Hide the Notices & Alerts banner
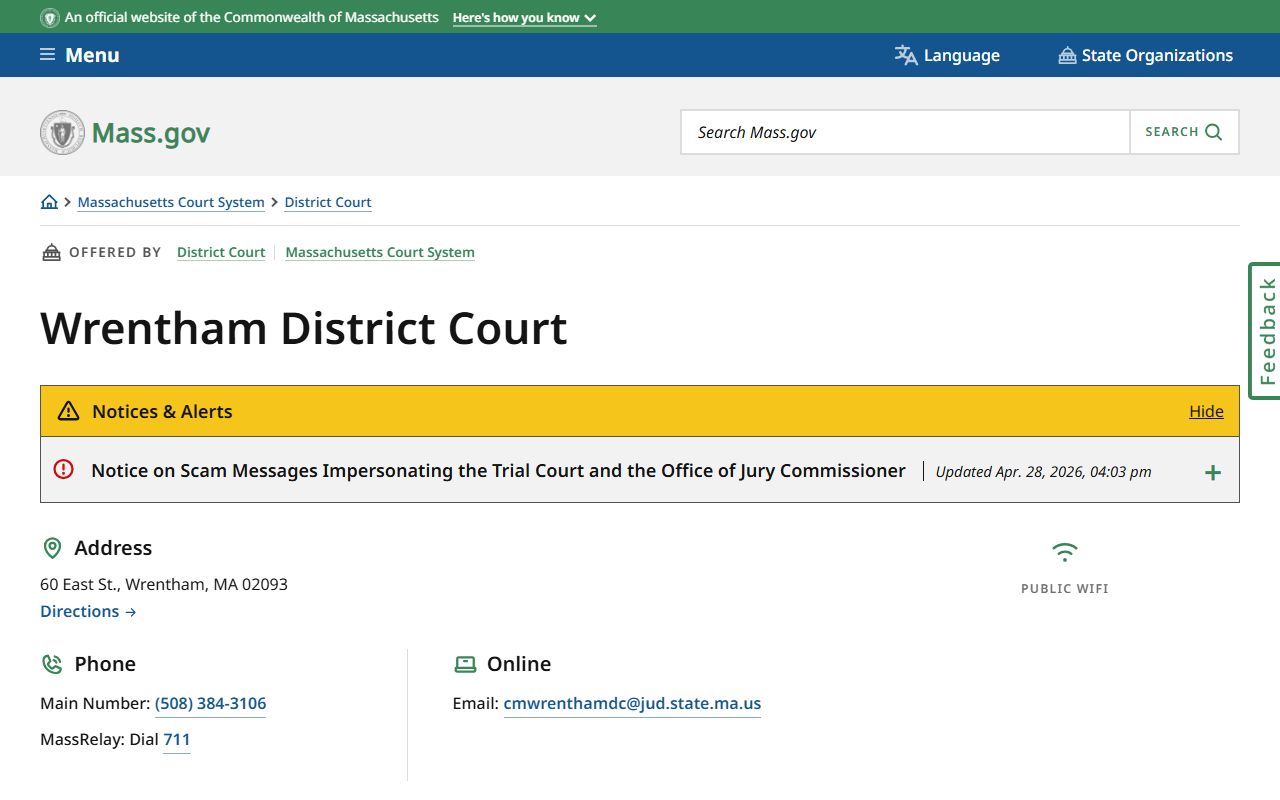 pyautogui.click(x=1206, y=411)
